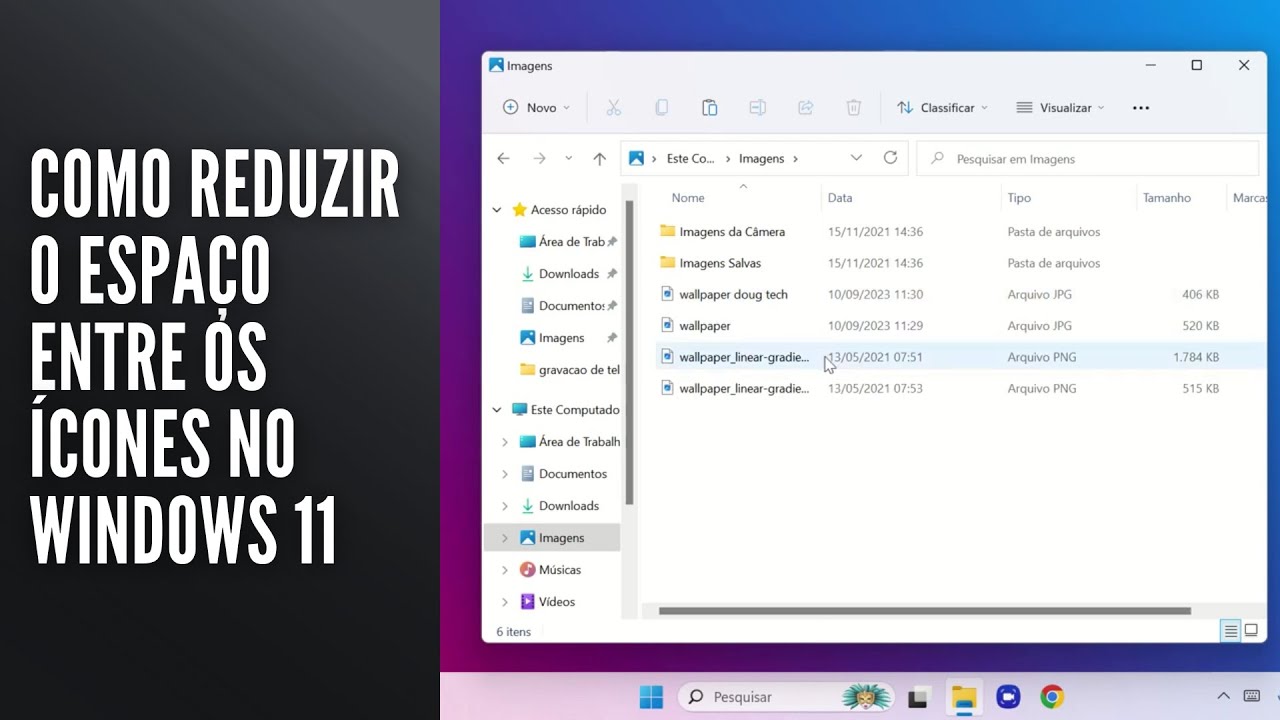
Task: Open recent locations dropdown chevron
Action: [568, 158]
